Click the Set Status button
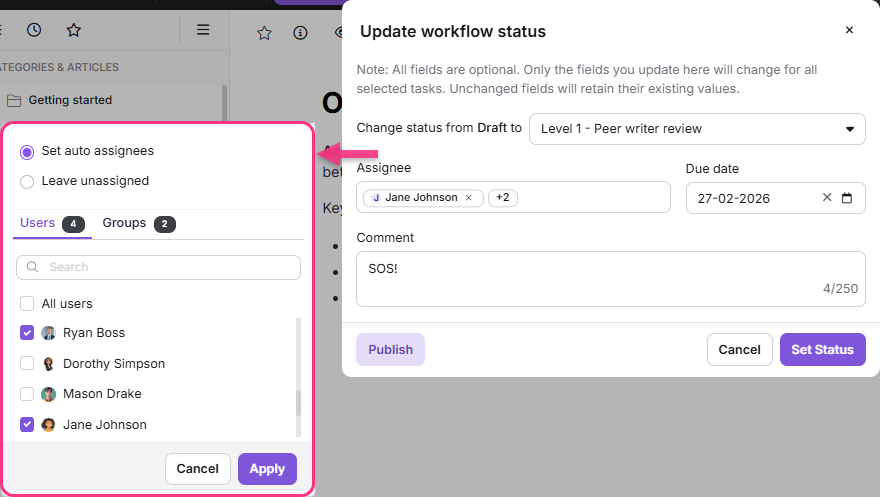880x497 pixels. coord(823,349)
